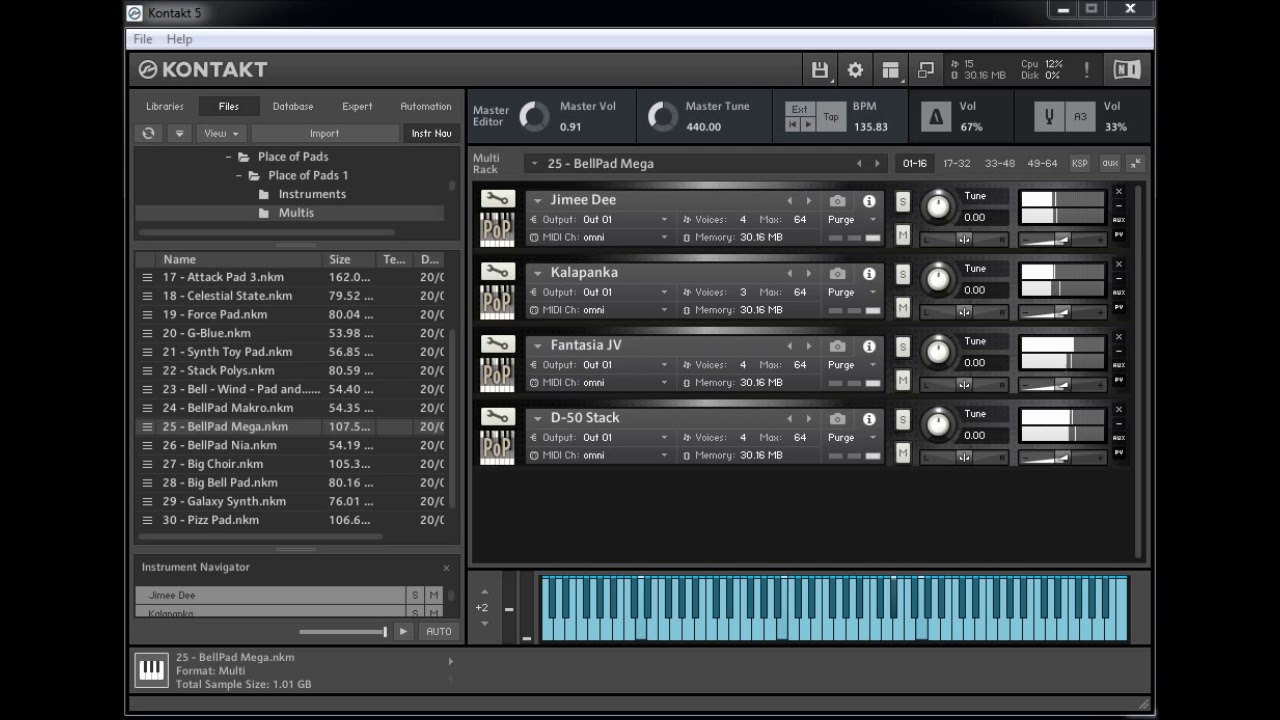Click the preview volume slider beside play button
1280x720 pixels.
[x=343, y=632]
